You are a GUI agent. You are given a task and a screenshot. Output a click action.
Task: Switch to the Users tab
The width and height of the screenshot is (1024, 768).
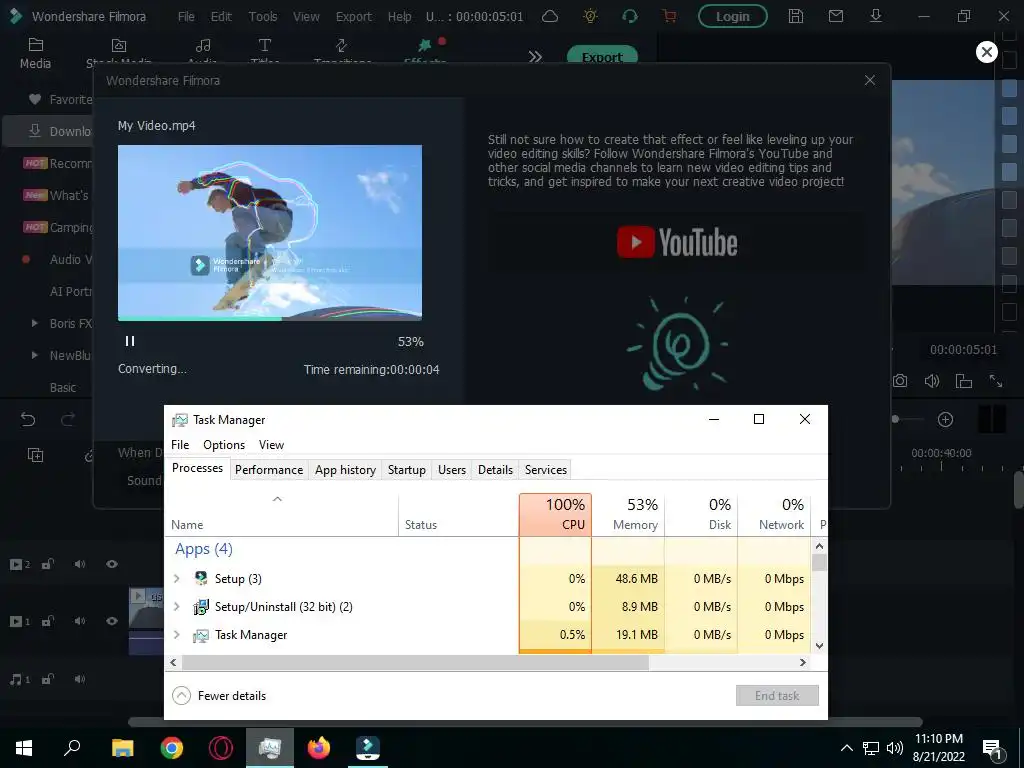pos(452,470)
